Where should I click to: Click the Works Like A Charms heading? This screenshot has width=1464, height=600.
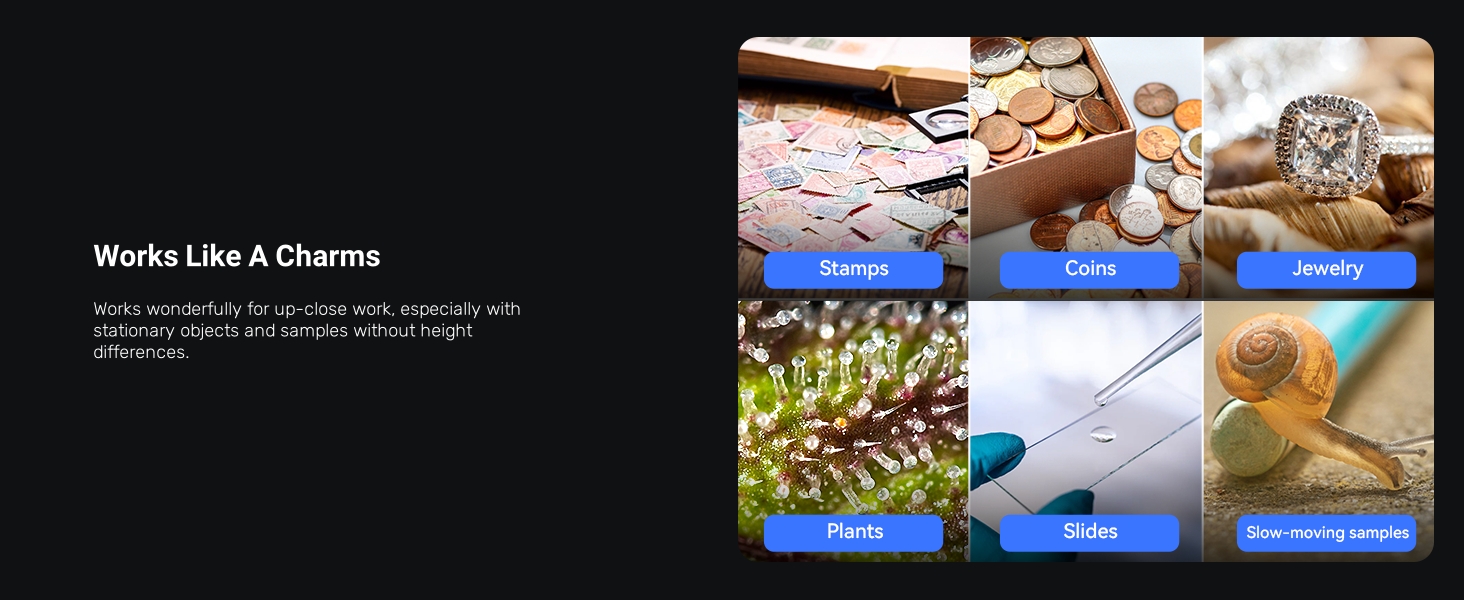pos(237,256)
